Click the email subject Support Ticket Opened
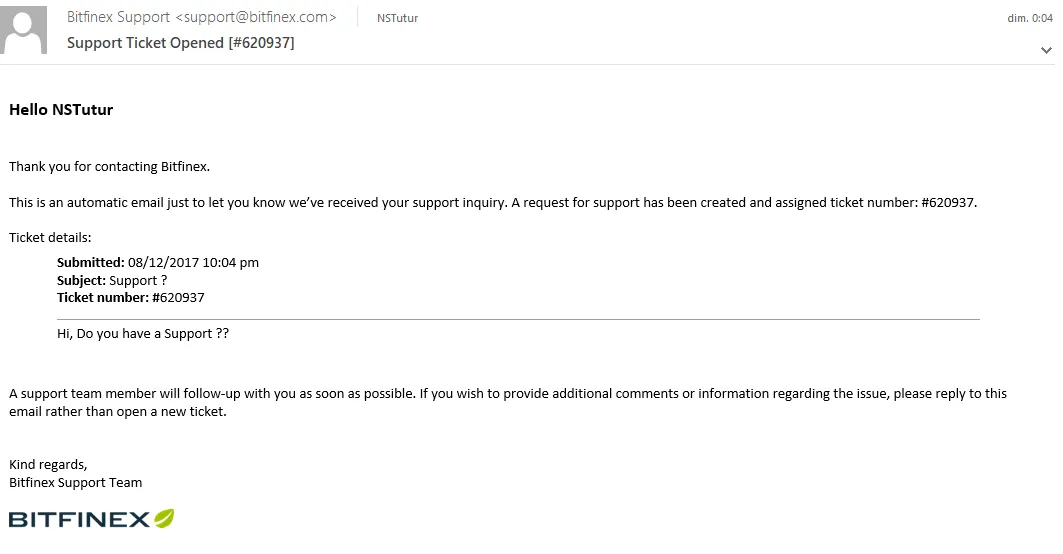The height and width of the screenshot is (554, 1063). (x=180, y=43)
